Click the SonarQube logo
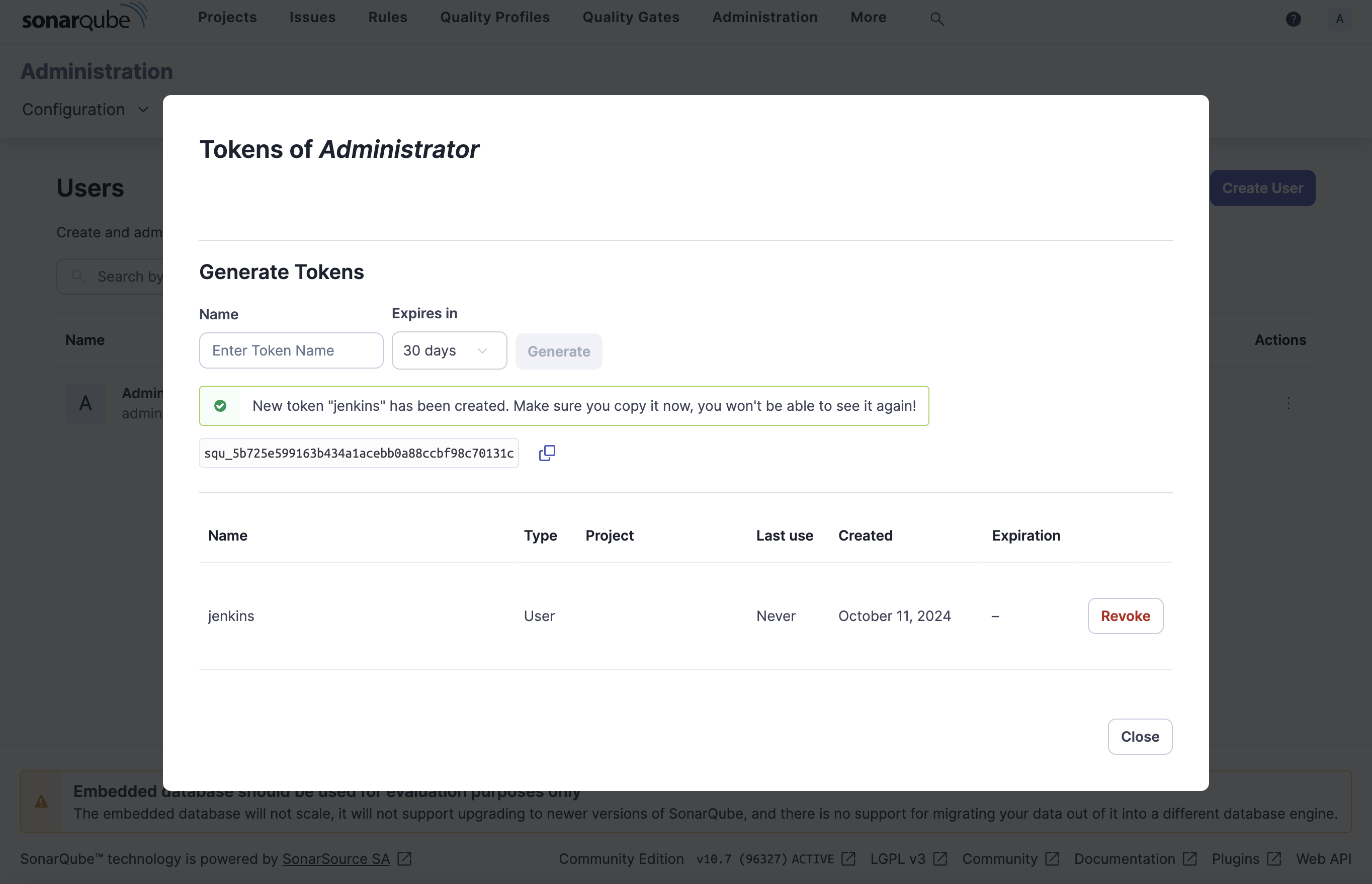Screen dimensions: 1372x884 pyautogui.click(x=85, y=17)
